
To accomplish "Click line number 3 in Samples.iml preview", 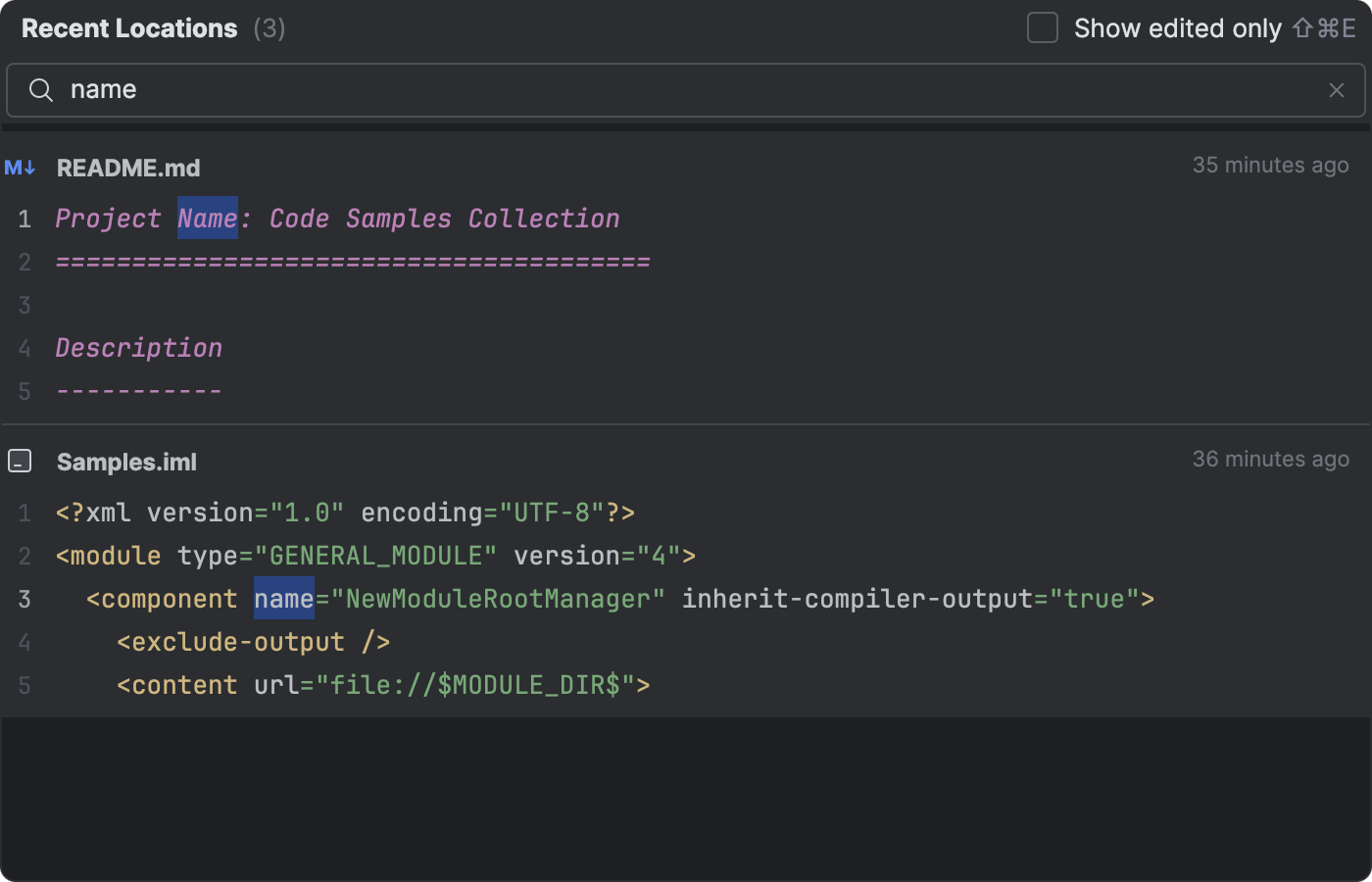I will pyautogui.click(x=24, y=598).
